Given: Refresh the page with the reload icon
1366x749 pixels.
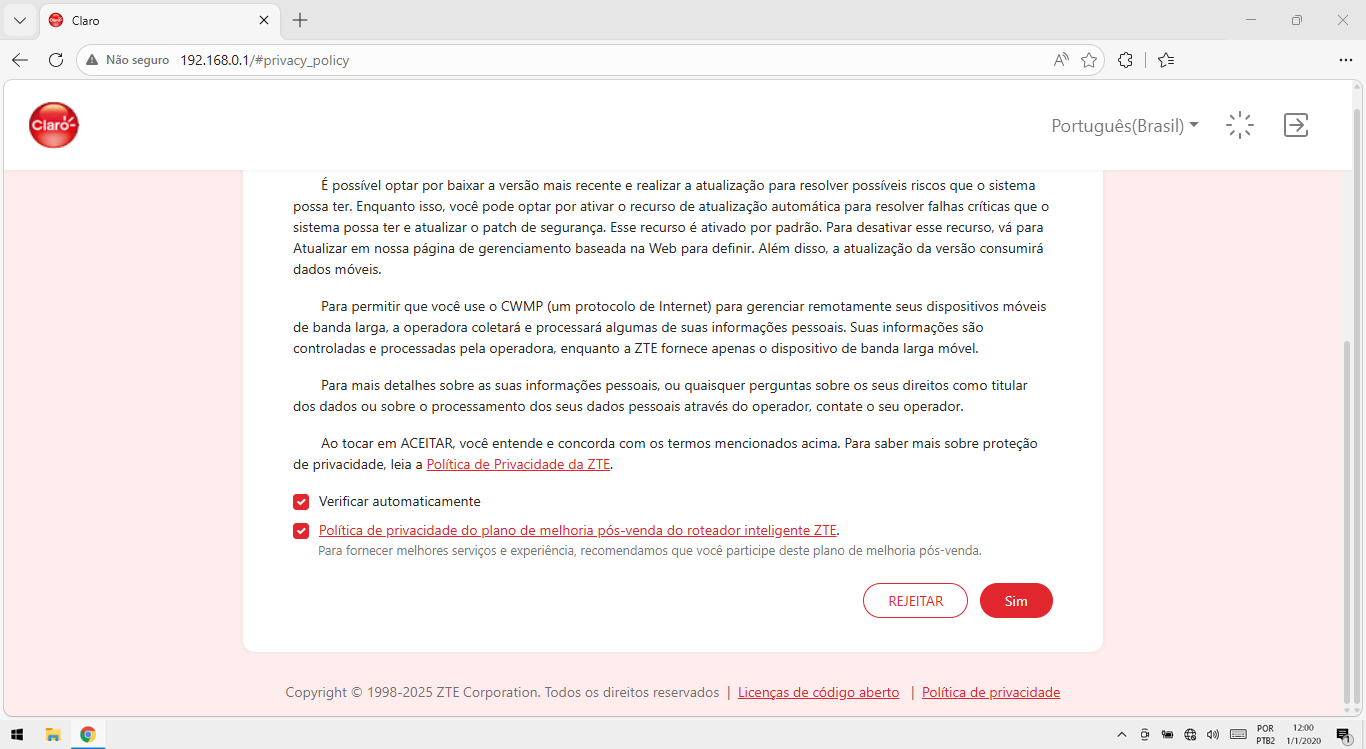Looking at the screenshot, I should point(56,60).
